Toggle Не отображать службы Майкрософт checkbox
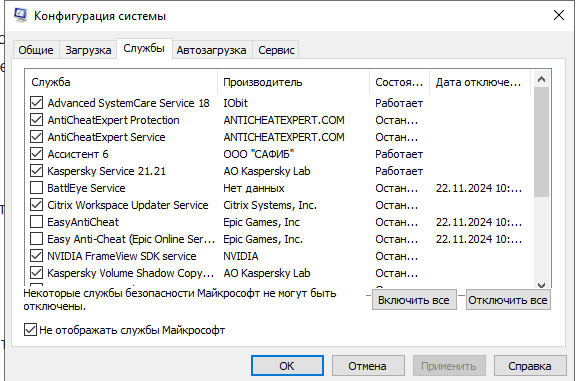This screenshot has width=576, height=381. tap(30, 330)
